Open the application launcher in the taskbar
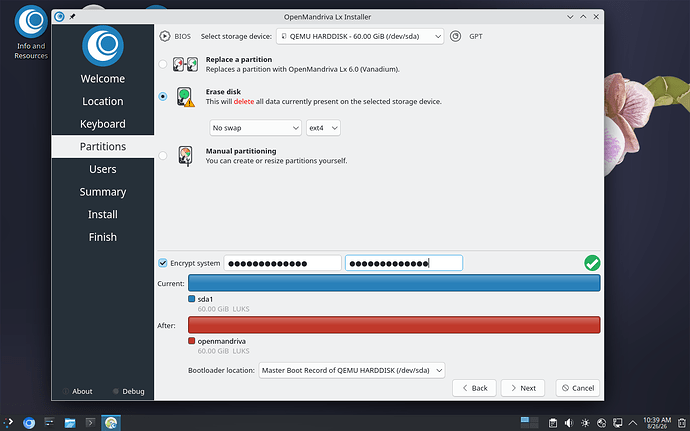 [8, 423]
